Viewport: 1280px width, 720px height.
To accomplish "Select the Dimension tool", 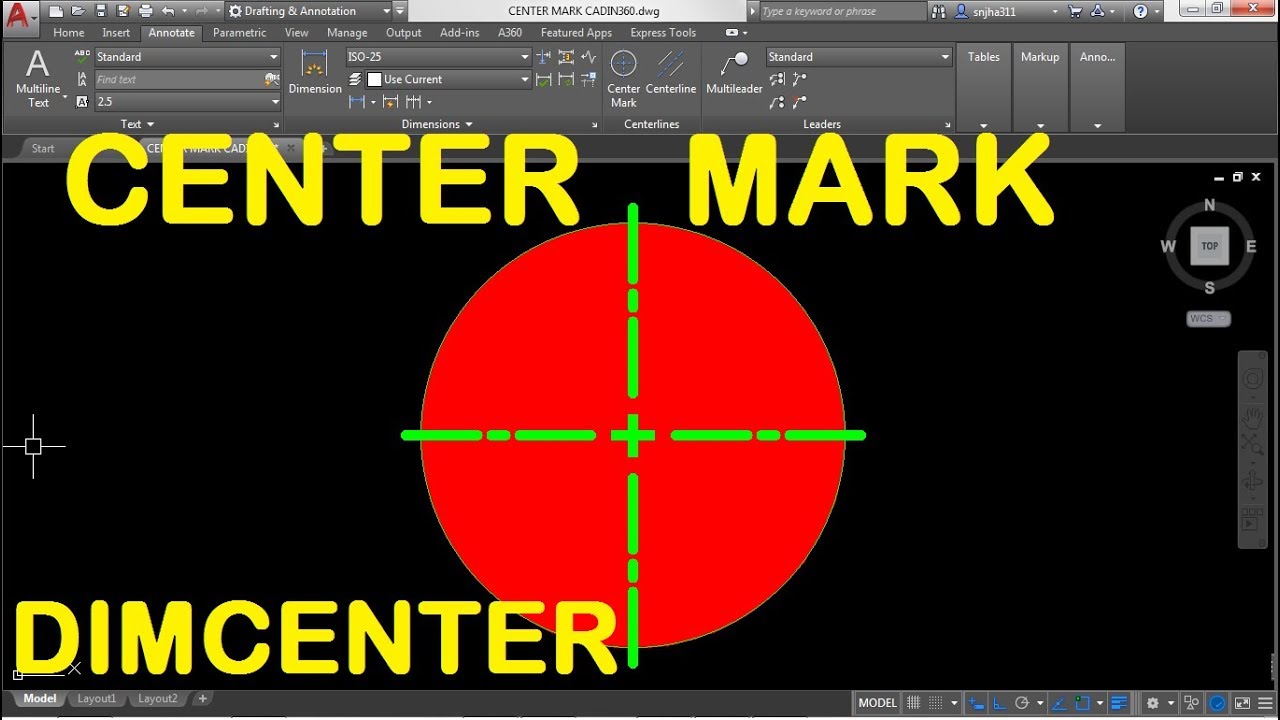I will pos(315,72).
